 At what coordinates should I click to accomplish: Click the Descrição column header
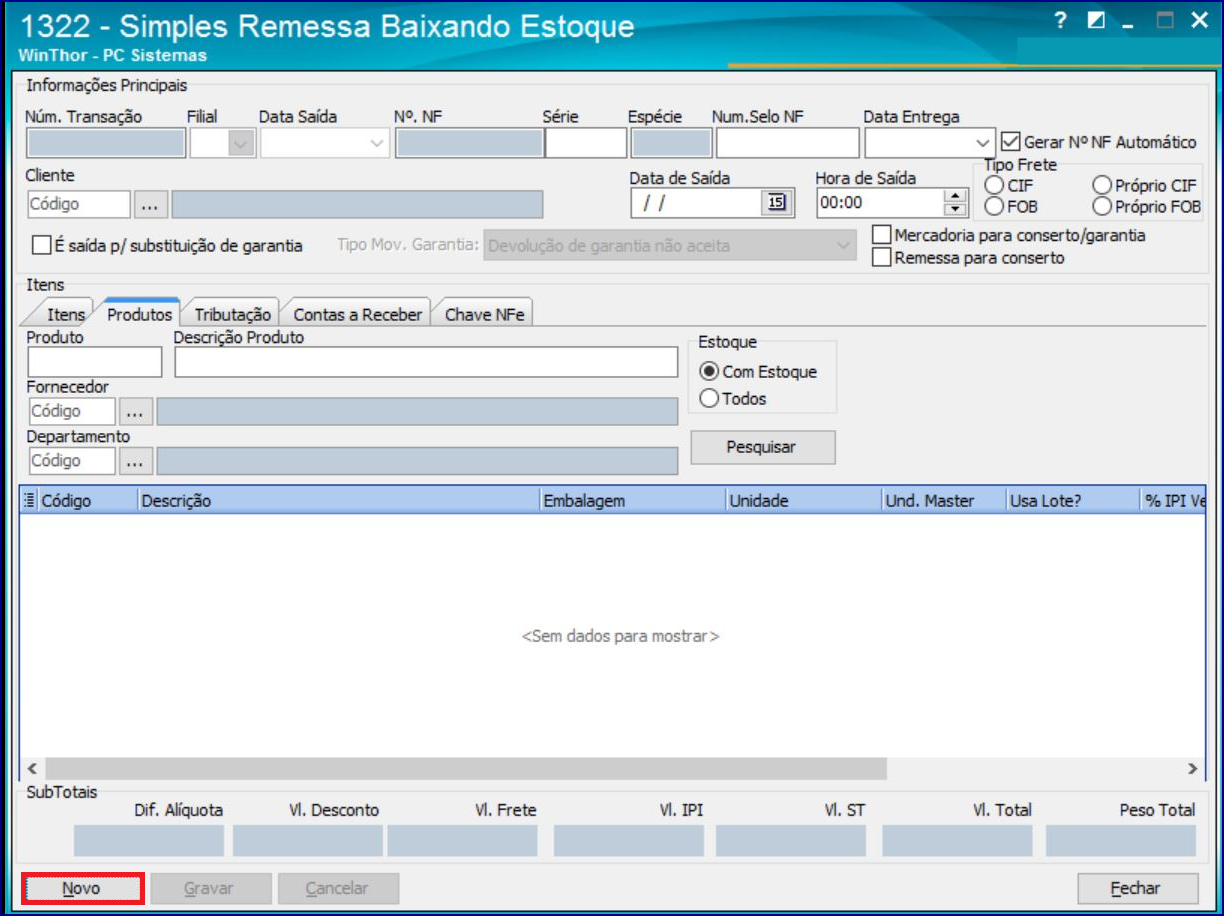tap(338, 500)
